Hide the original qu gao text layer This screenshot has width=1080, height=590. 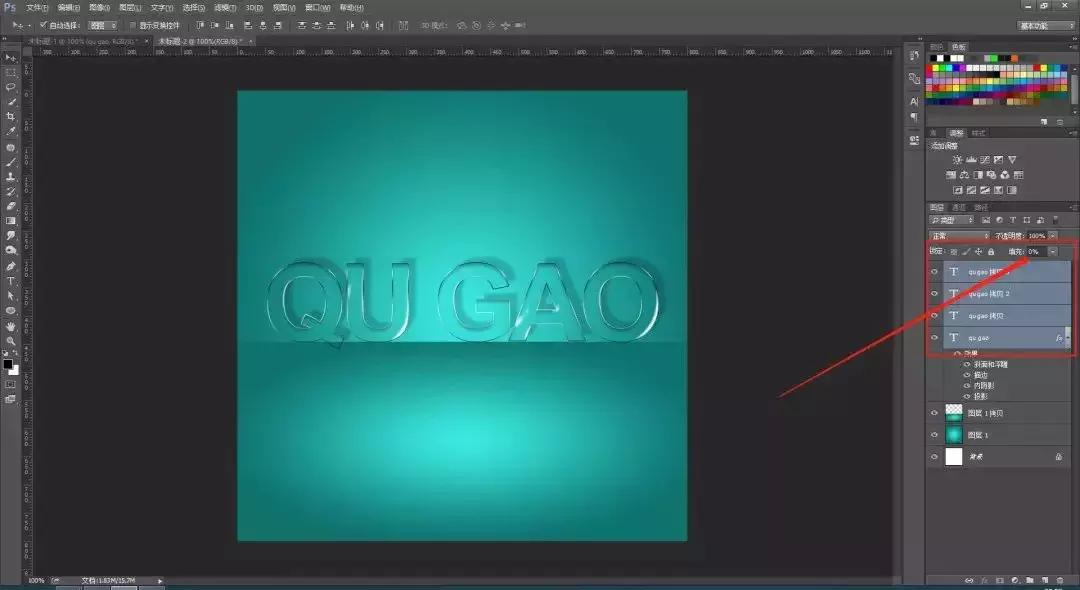click(935, 337)
